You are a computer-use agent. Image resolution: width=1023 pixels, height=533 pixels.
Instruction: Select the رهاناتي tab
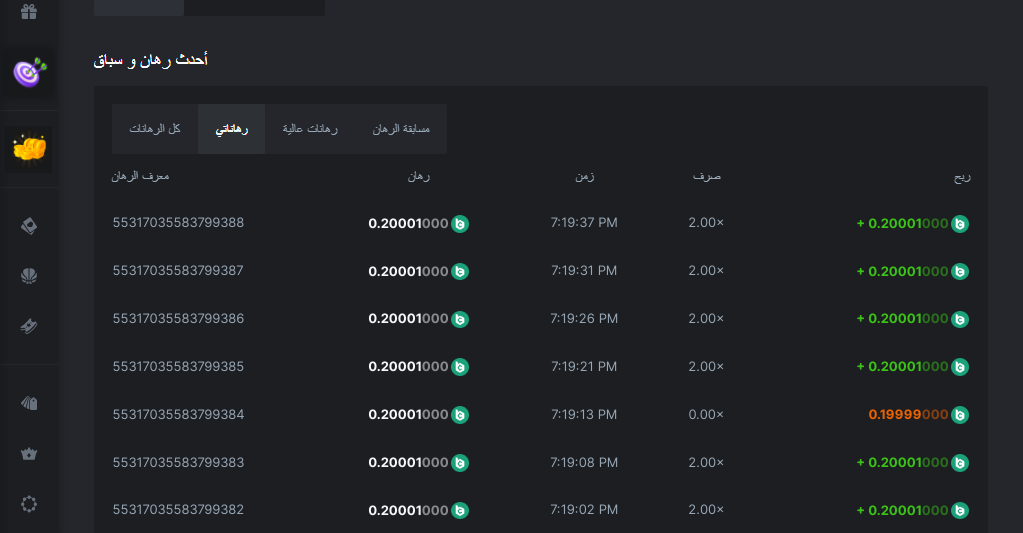click(x=232, y=129)
